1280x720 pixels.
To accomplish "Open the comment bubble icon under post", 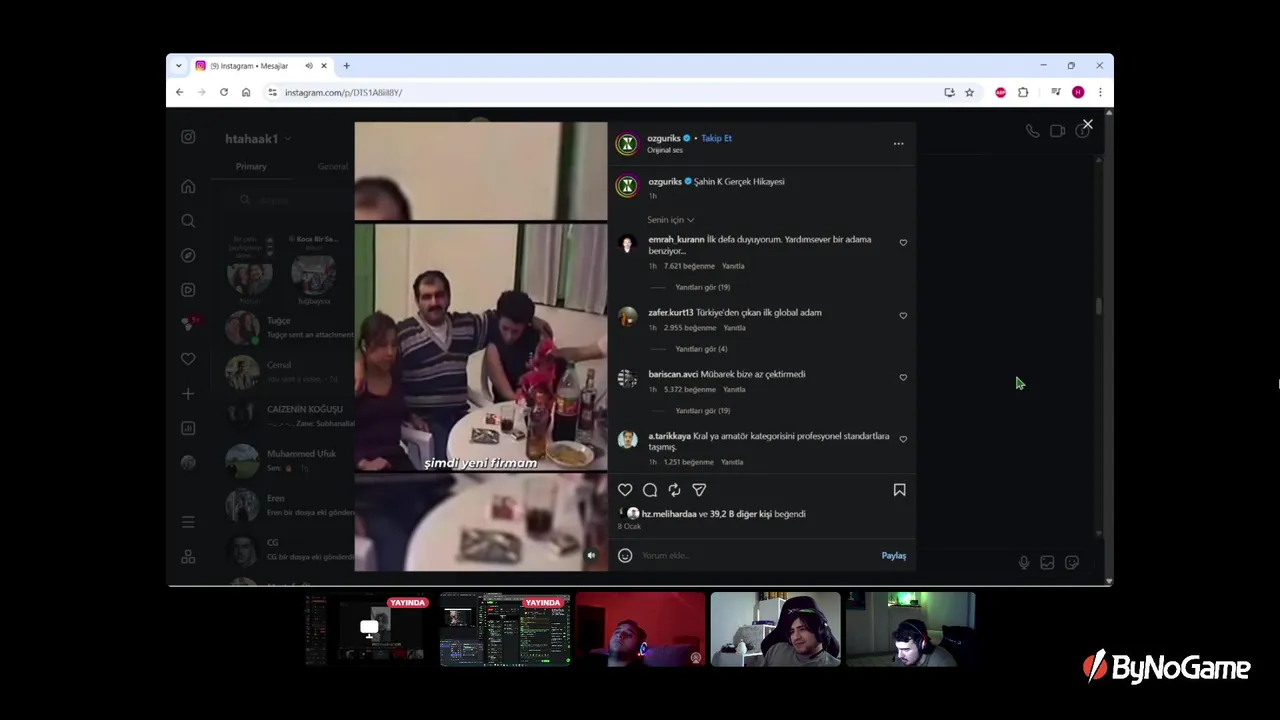I will click(650, 490).
